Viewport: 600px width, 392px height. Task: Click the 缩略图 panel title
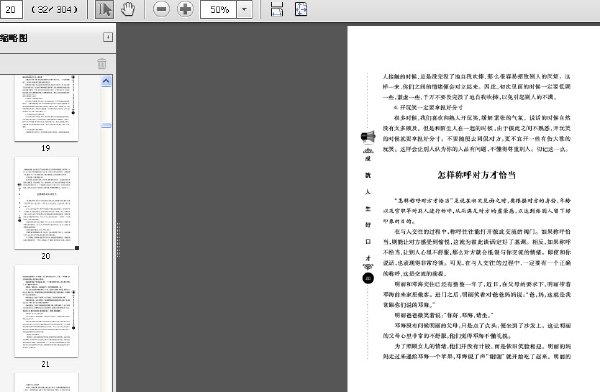[14, 38]
